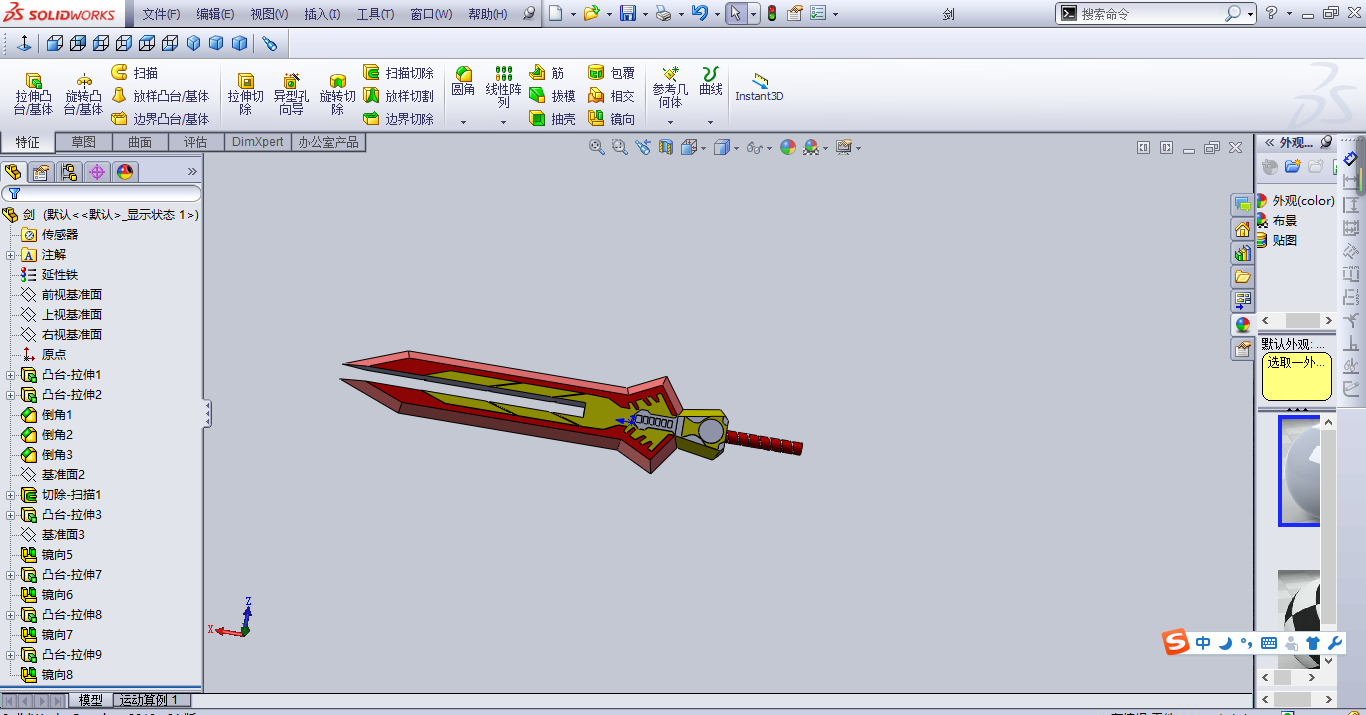The width and height of the screenshot is (1366, 715).
Task: Expand the 凸台-拉伸1 feature node
Action: [x=11, y=375]
